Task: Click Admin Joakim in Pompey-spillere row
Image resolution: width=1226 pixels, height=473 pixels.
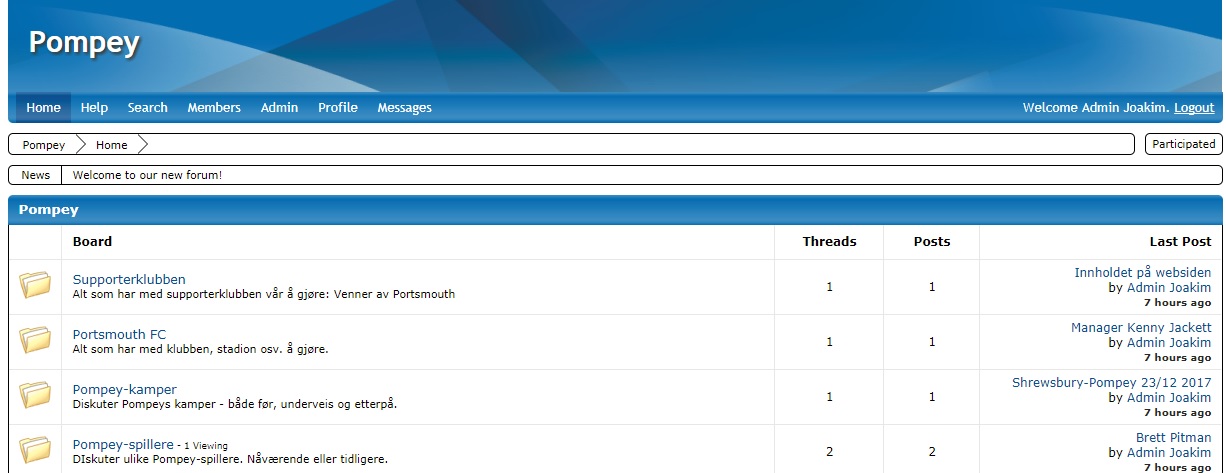Action: point(1169,452)
